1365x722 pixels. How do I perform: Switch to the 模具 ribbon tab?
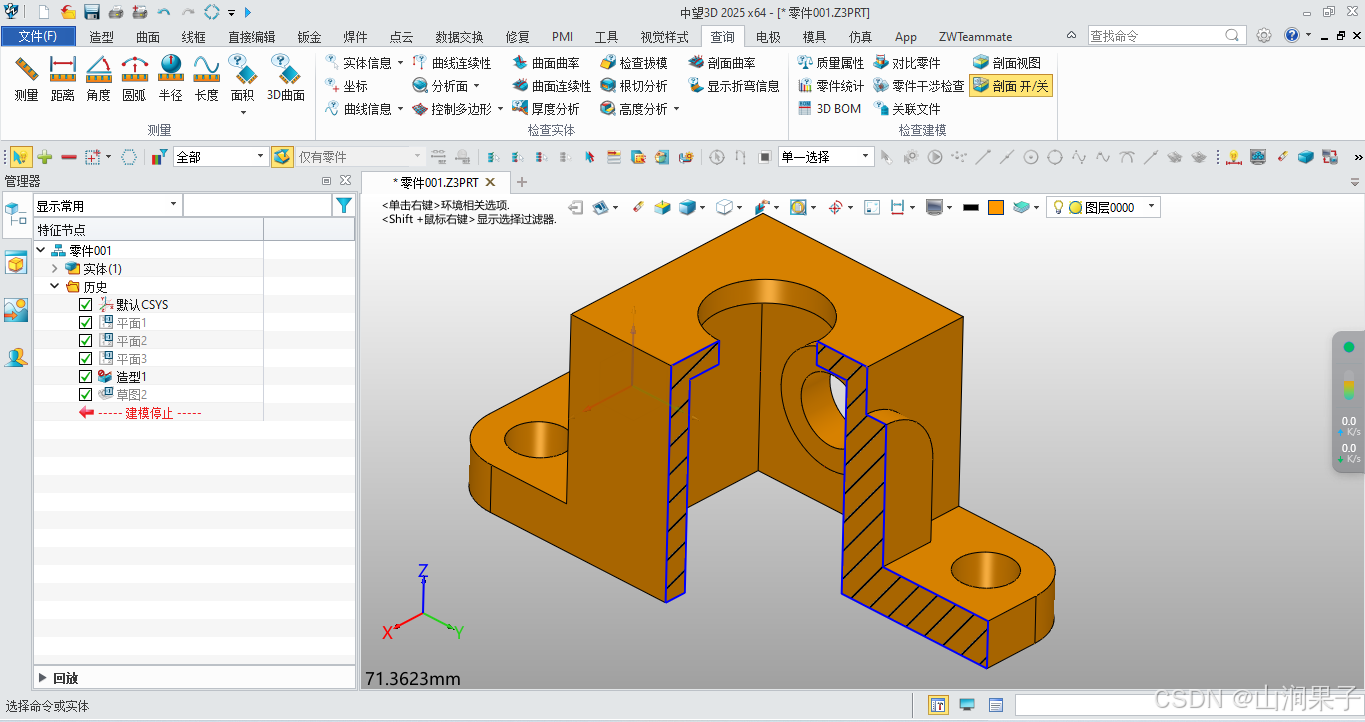pos(814,37)
